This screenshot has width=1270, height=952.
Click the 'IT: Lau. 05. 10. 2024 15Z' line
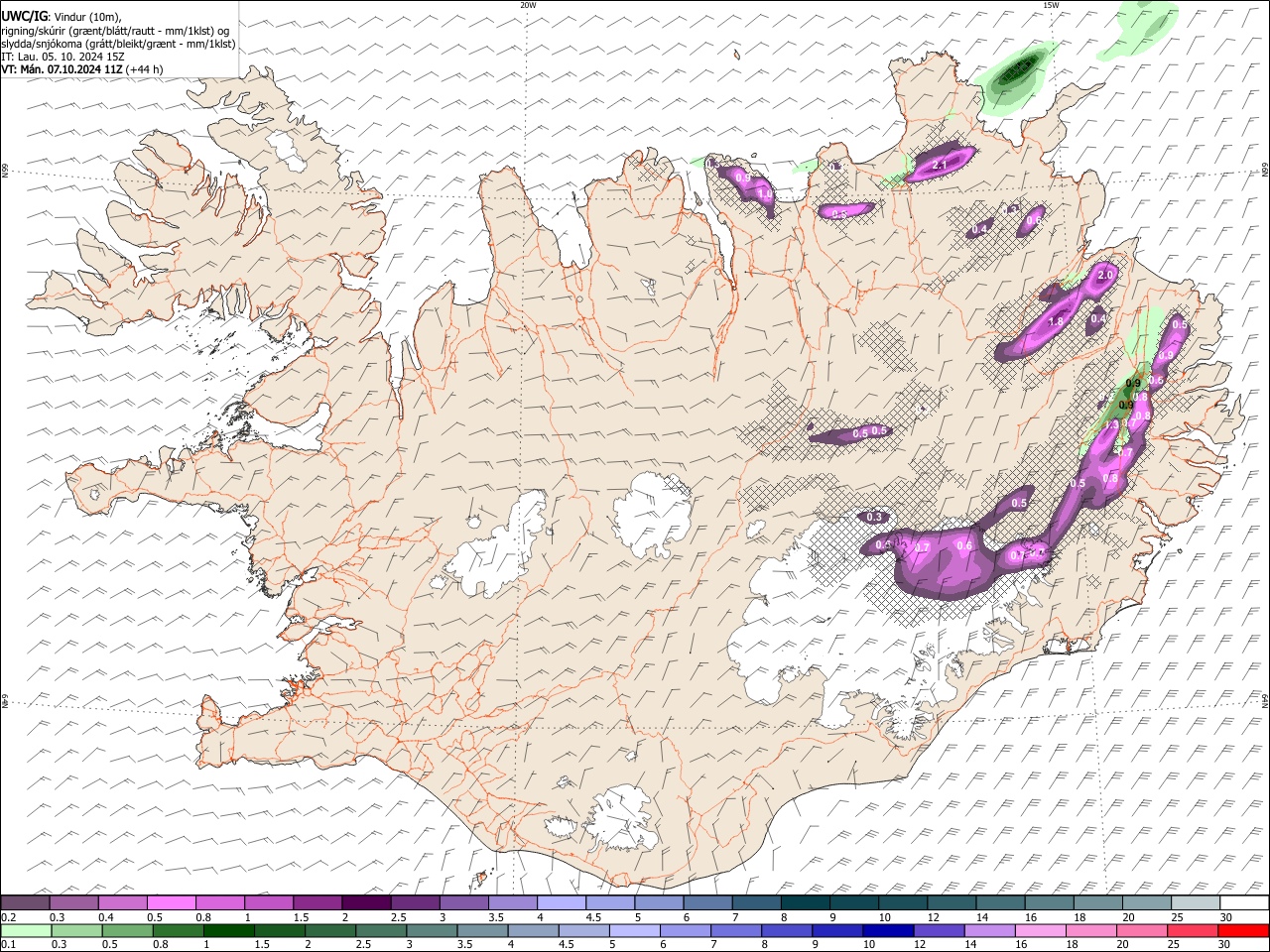tap(63, 57)
